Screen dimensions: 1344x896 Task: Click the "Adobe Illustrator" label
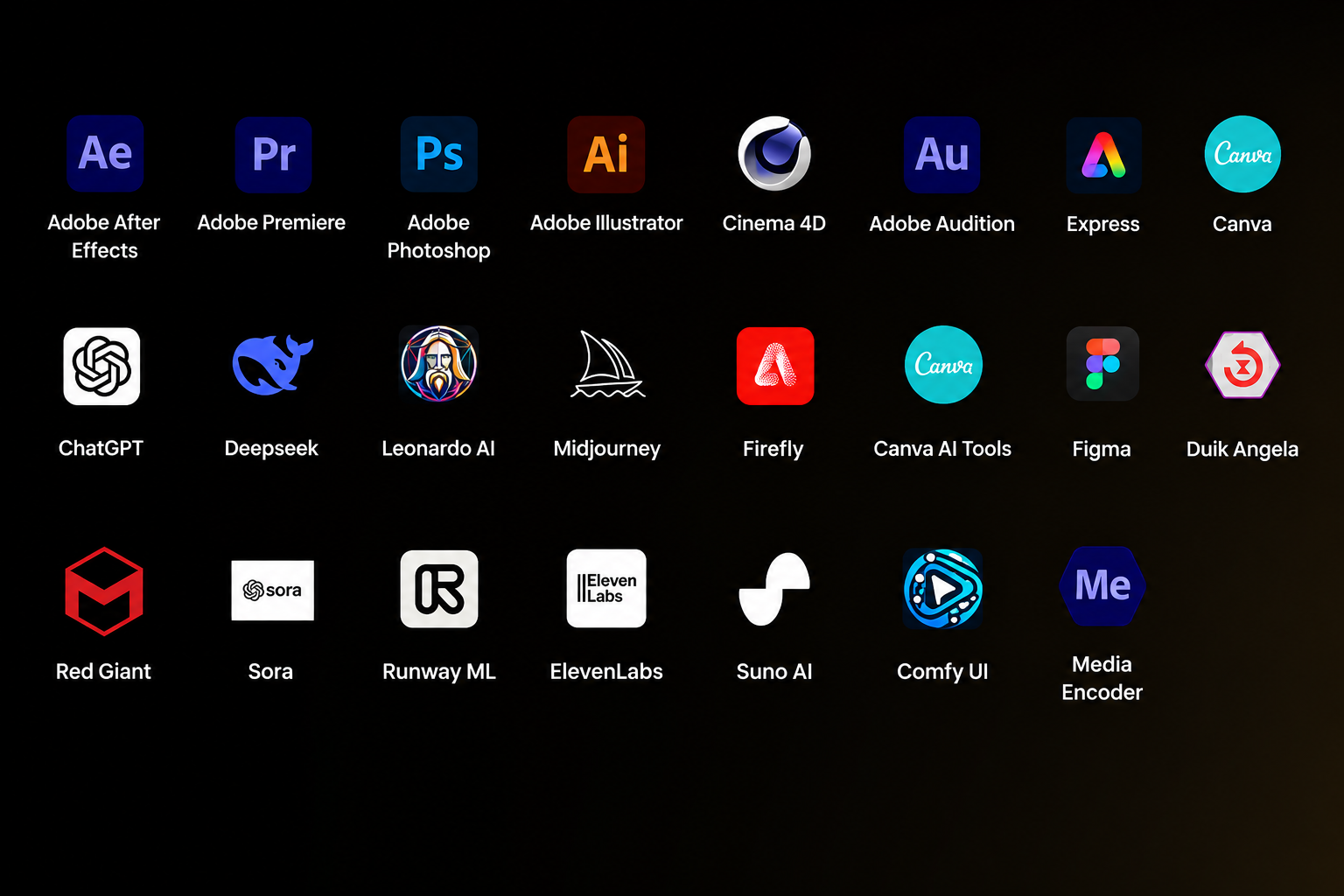606,223
